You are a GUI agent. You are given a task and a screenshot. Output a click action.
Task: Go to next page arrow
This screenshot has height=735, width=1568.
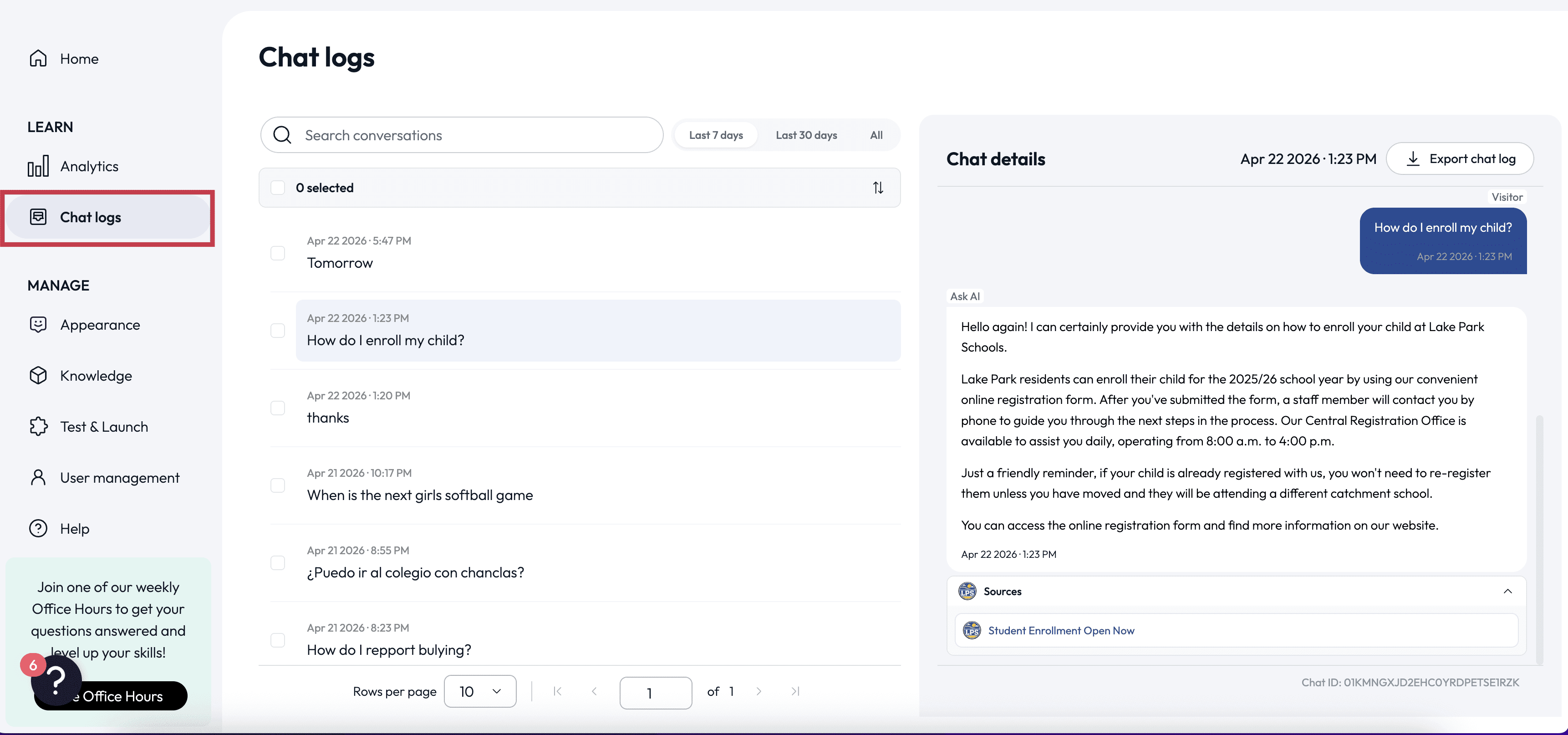point(759,691)
